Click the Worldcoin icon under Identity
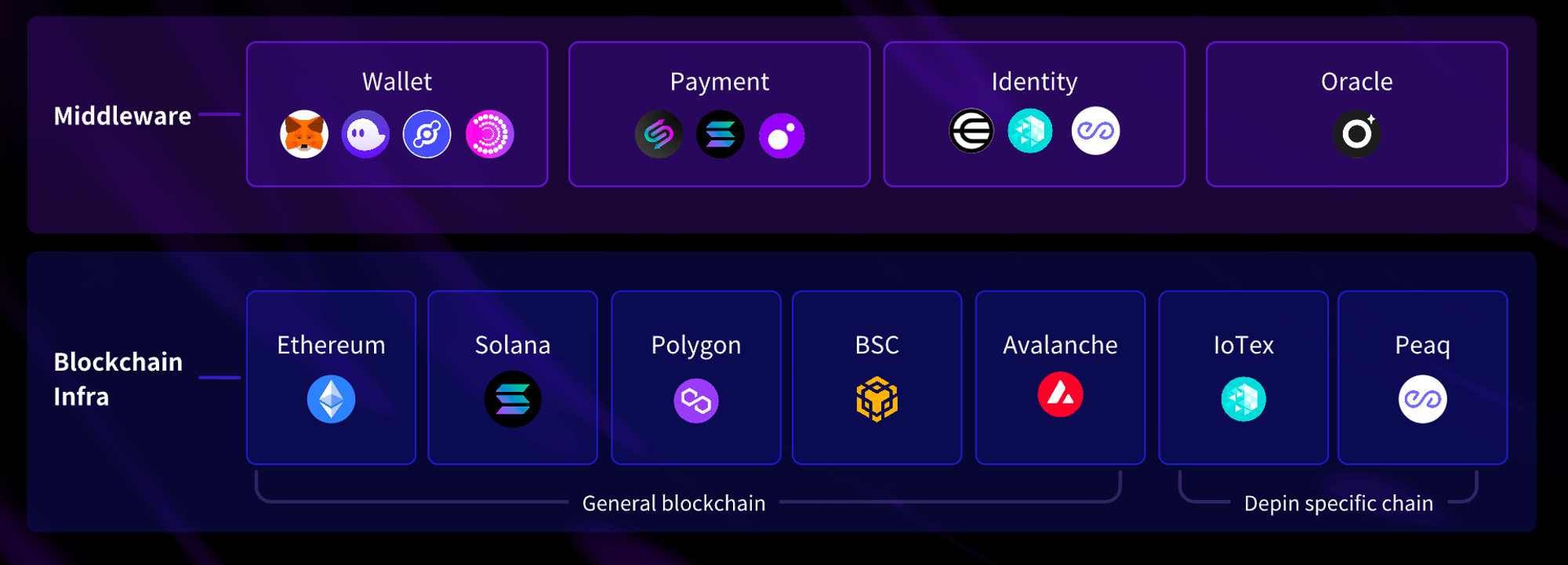This screenshot has height=565, width=1568. pyautogui.click(x=971, y=131)
